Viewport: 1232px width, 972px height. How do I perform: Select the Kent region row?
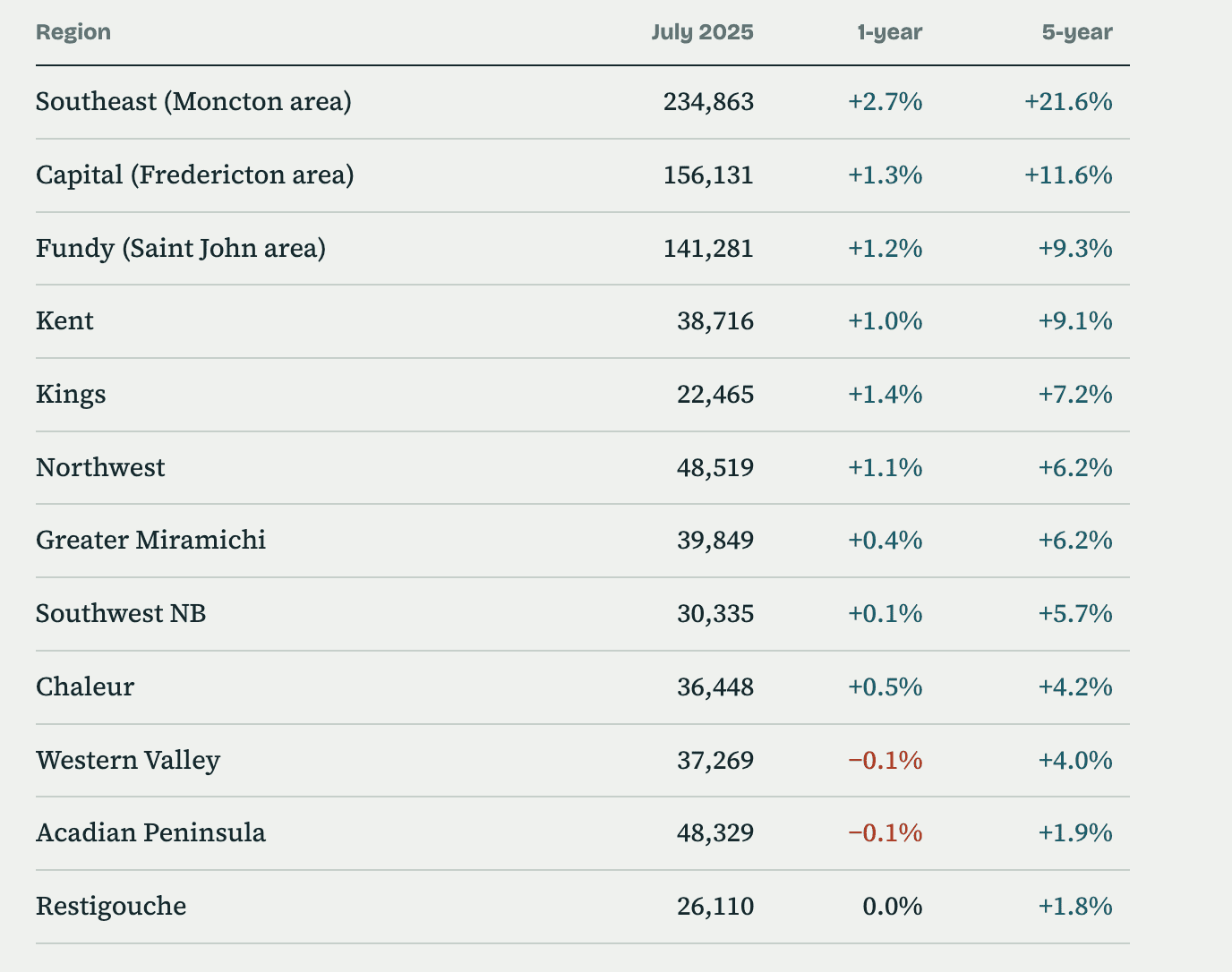pos(583,321)
